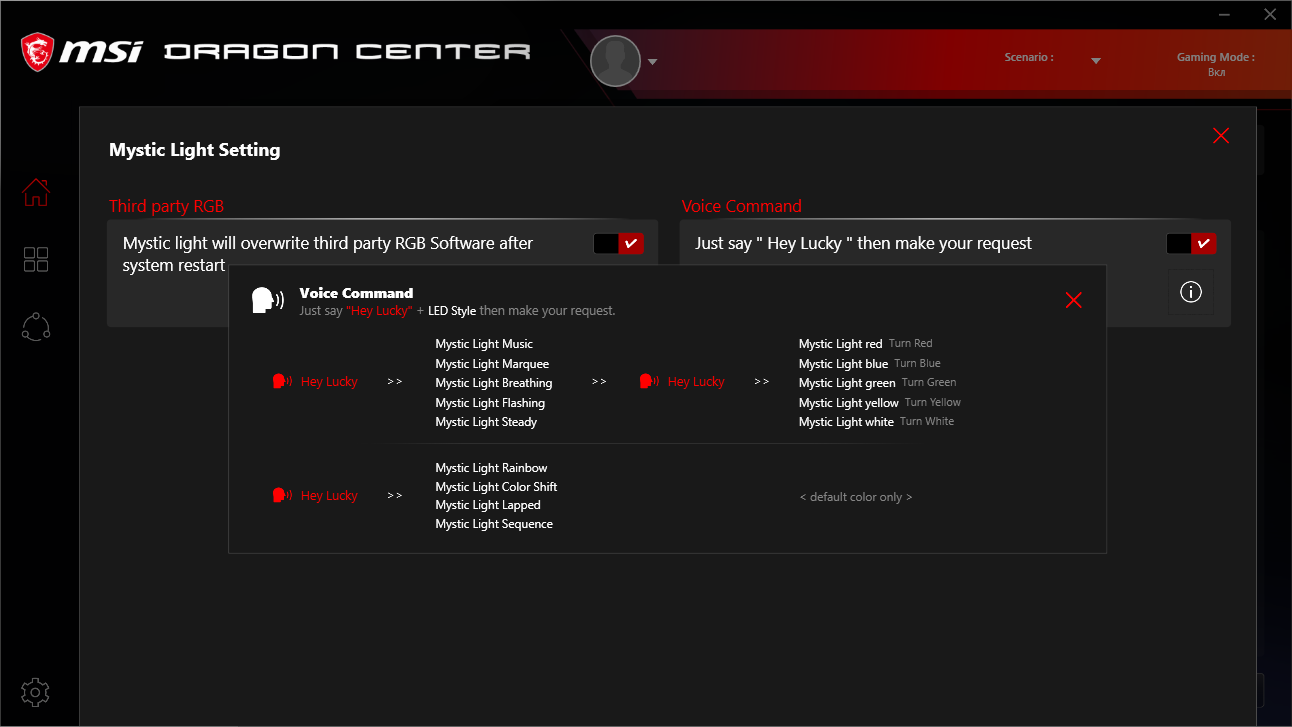Image resolution: width=1292 pixels, height=727 pixels.
Task: Expand the user profile dropdown arrow
Action: tap(652, 62)
